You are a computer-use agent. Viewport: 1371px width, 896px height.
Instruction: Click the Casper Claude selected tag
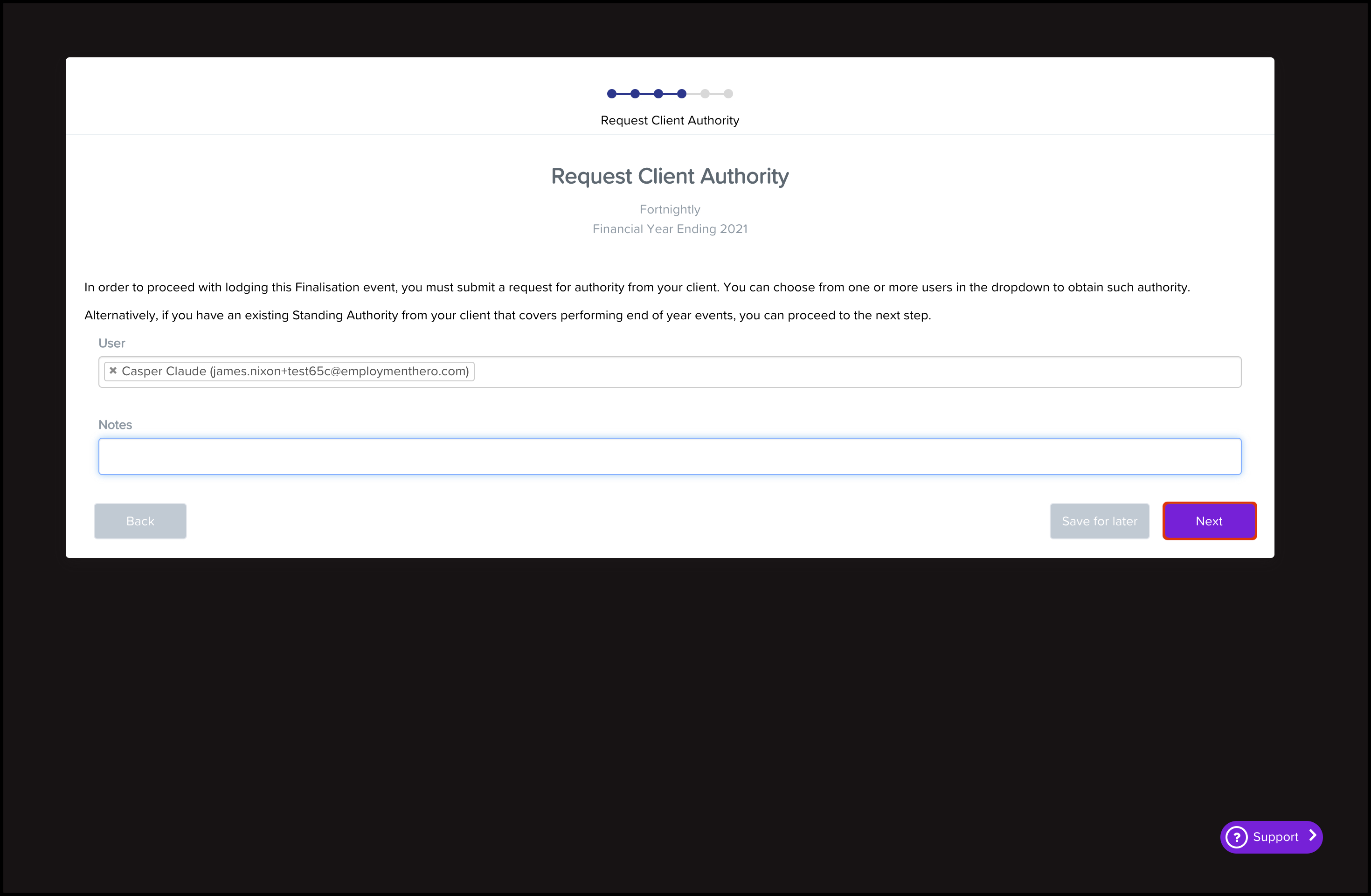tap(295, 372)
